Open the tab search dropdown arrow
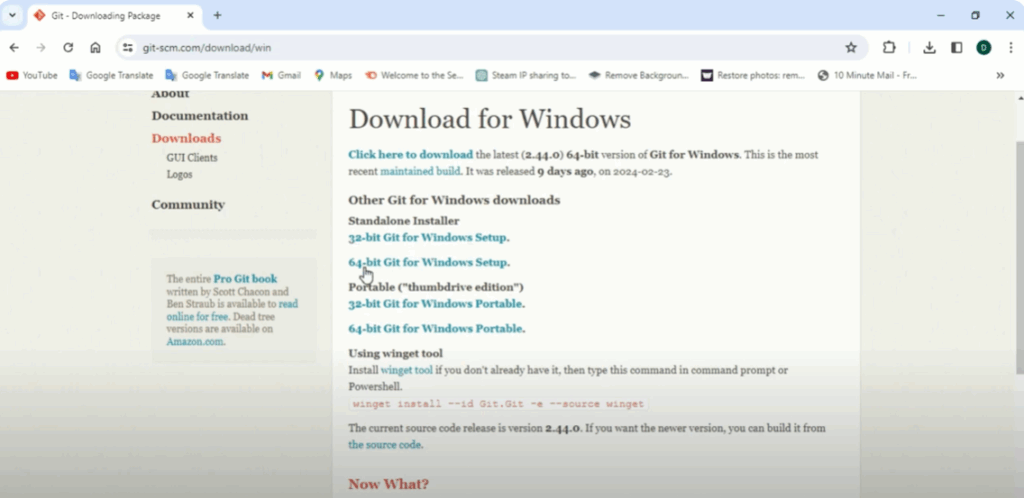Viewport: 1024px width, 498px height. (12, 15)
